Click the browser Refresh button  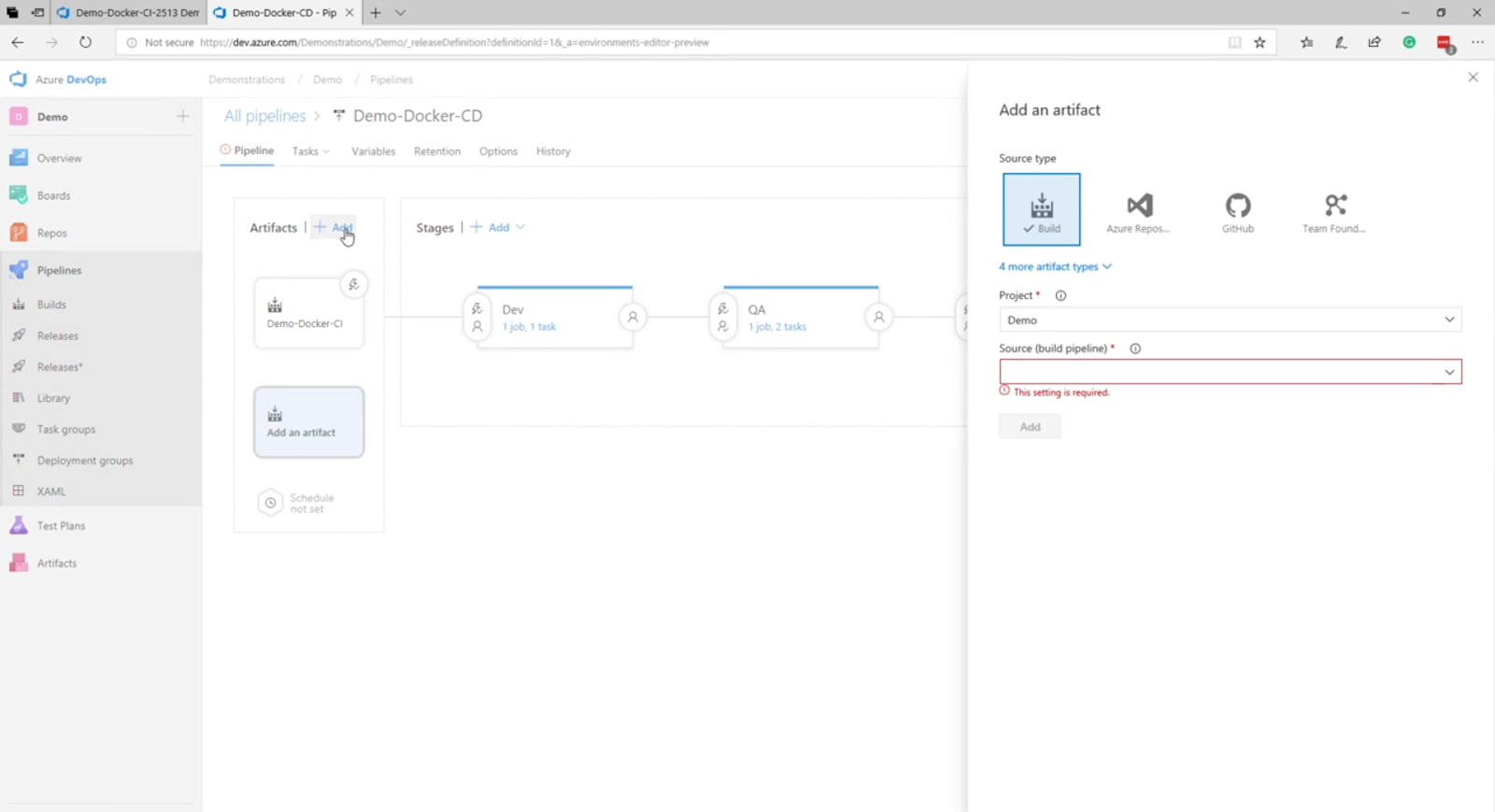click(85, 42)
